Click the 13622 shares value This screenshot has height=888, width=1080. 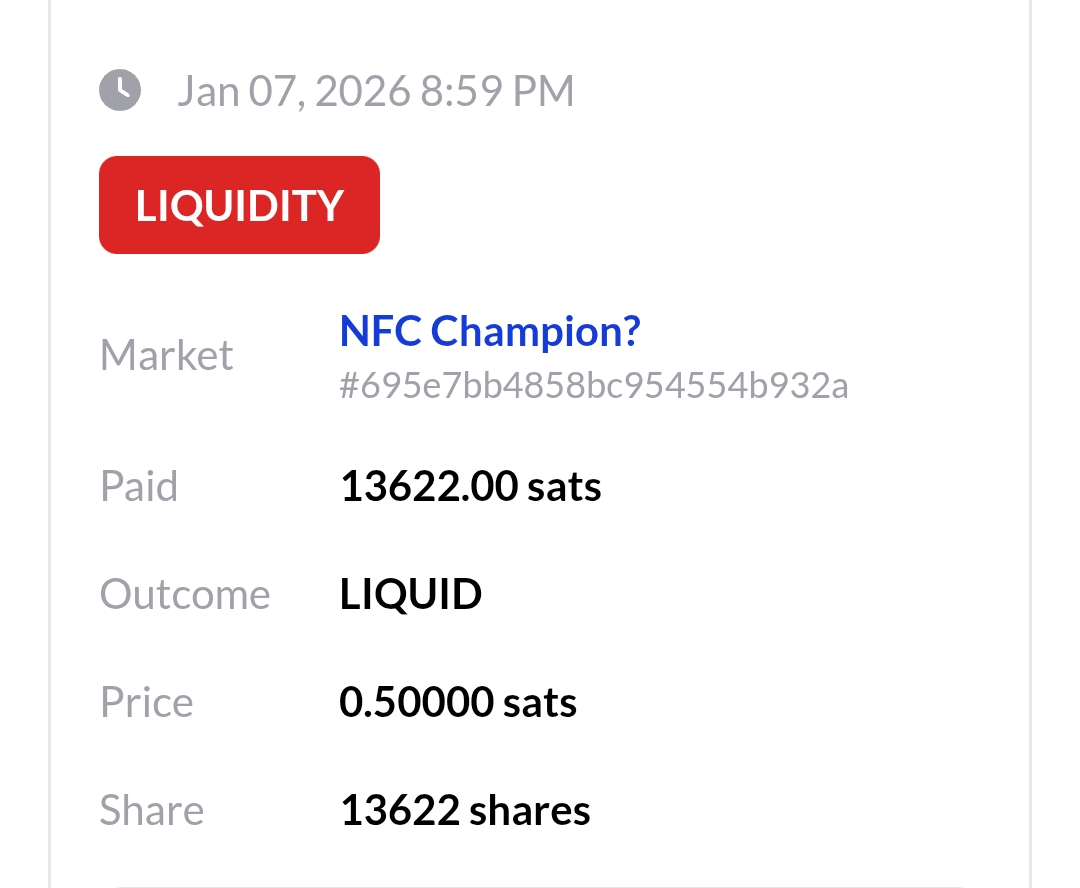(x=465, y=810)
